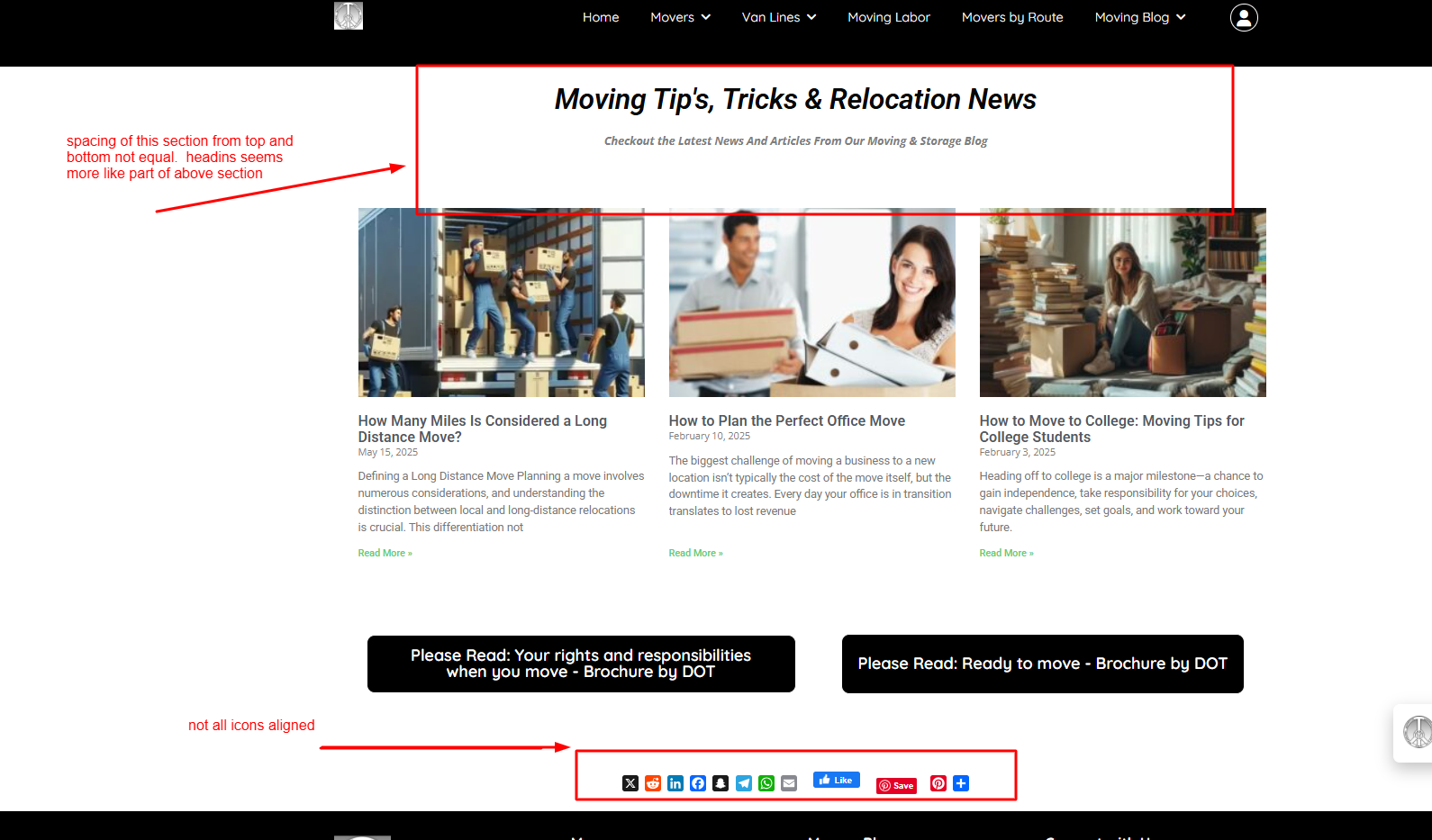Expand the Van Lines dropdown menu
This screenshot has width=1432, height=840.
[x=778, y=17]
